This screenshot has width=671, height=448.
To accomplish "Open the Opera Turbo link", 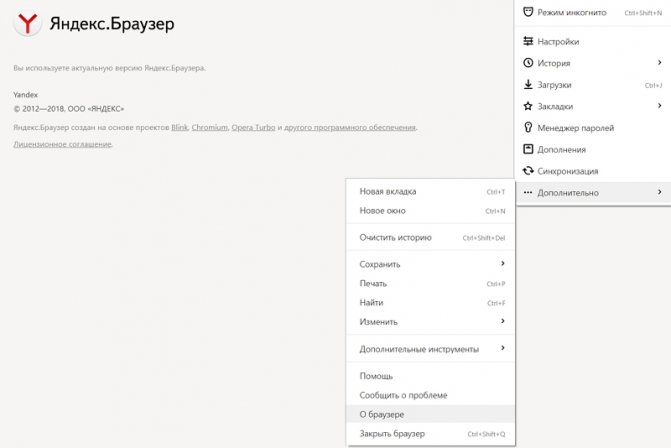I will 253,128.
